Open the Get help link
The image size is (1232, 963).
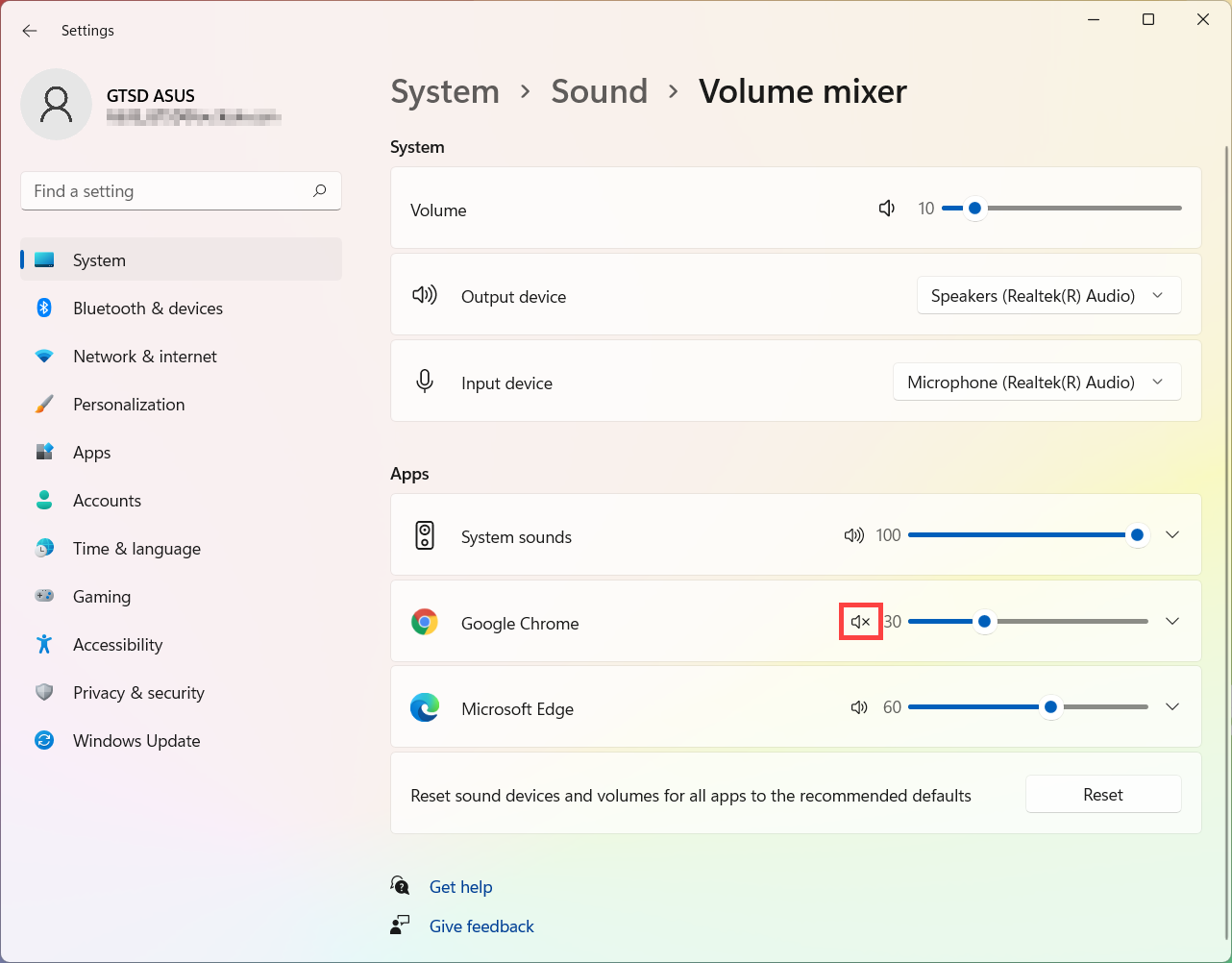(x=460, y=887)
